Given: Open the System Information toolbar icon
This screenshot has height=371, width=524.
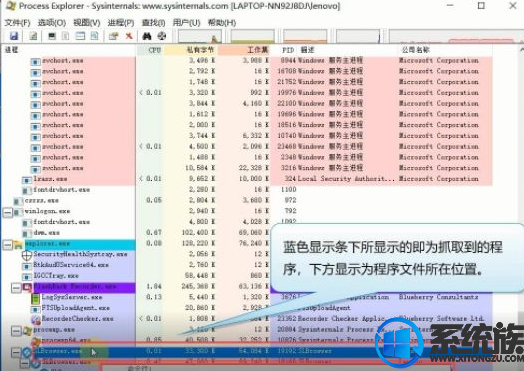Looking at the screenshot, I should click(x=52, y=36).
